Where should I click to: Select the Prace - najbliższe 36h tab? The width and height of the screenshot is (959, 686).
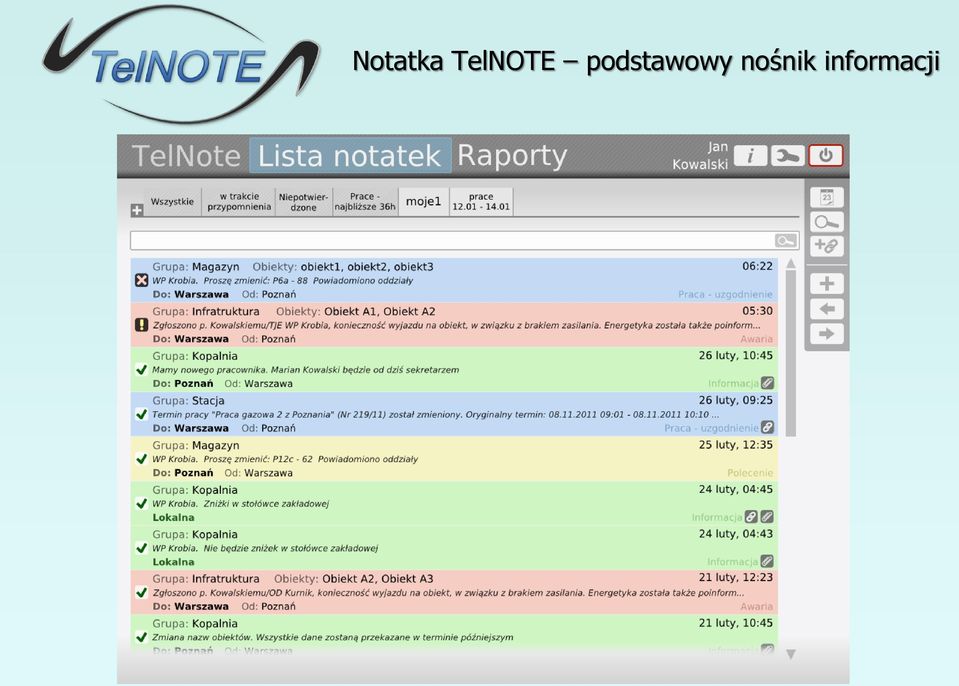pyautogui.click(x=365, y=202)
